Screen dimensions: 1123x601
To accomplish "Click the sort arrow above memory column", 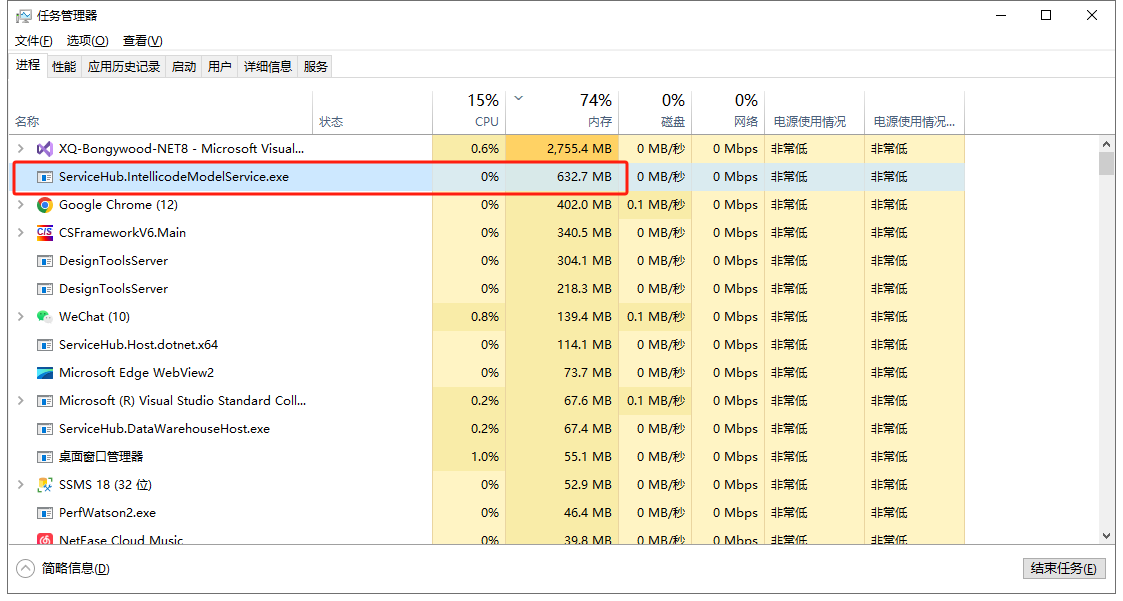I will pos(519,99).
